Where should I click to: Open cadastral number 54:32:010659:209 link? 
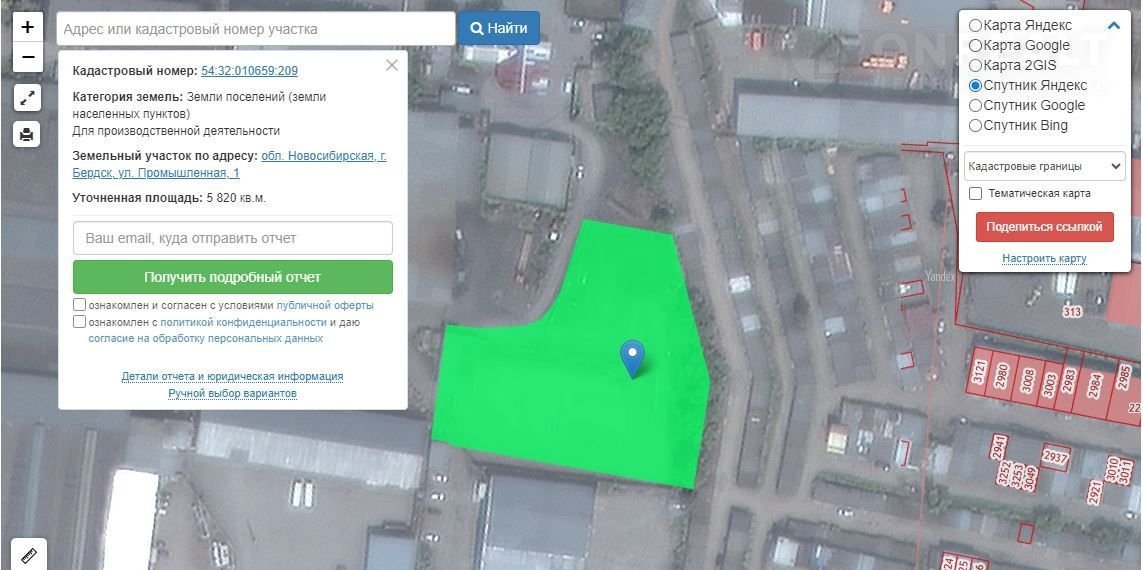coord(249,71)
